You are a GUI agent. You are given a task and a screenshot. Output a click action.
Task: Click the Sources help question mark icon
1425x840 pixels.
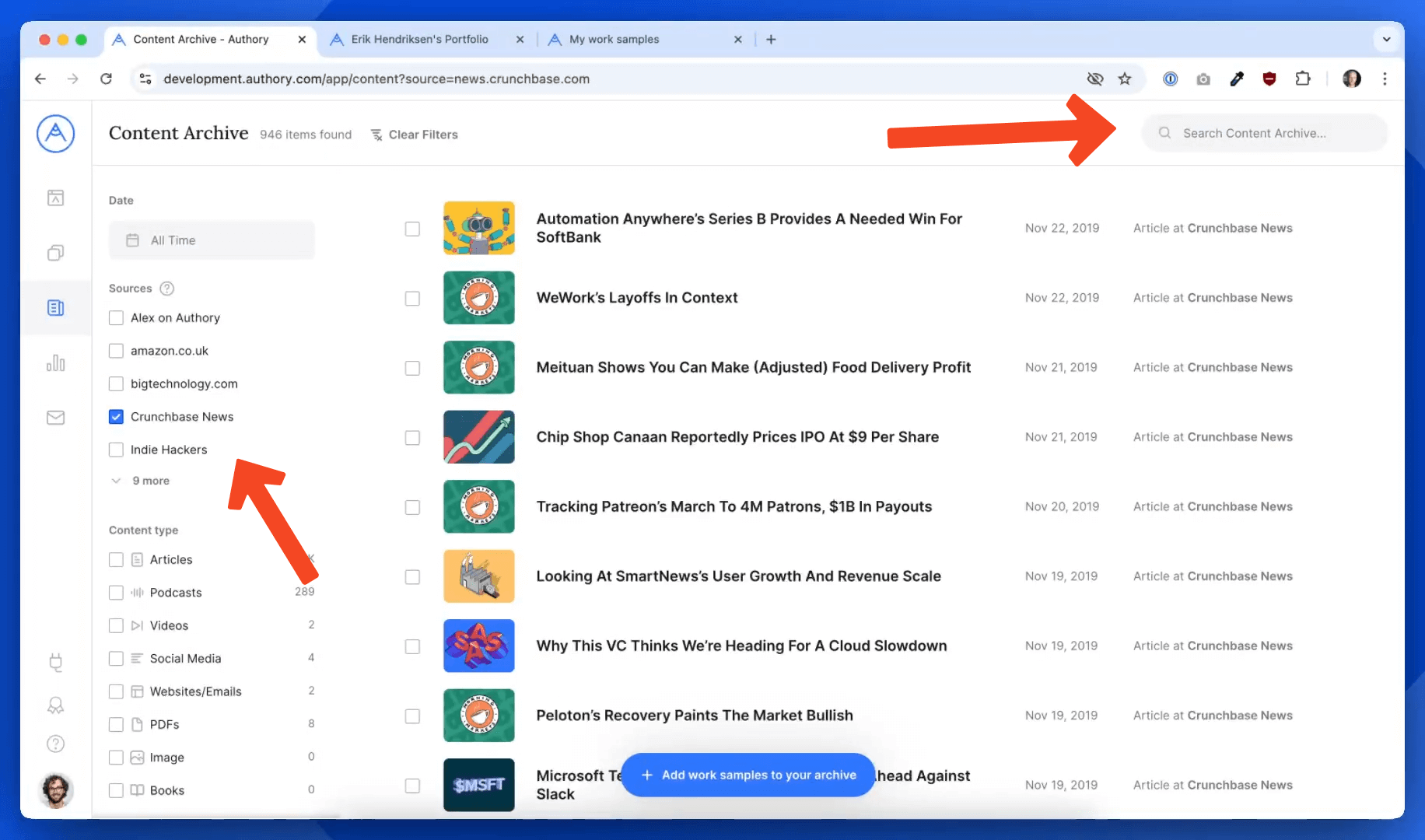tap(166, 289)
